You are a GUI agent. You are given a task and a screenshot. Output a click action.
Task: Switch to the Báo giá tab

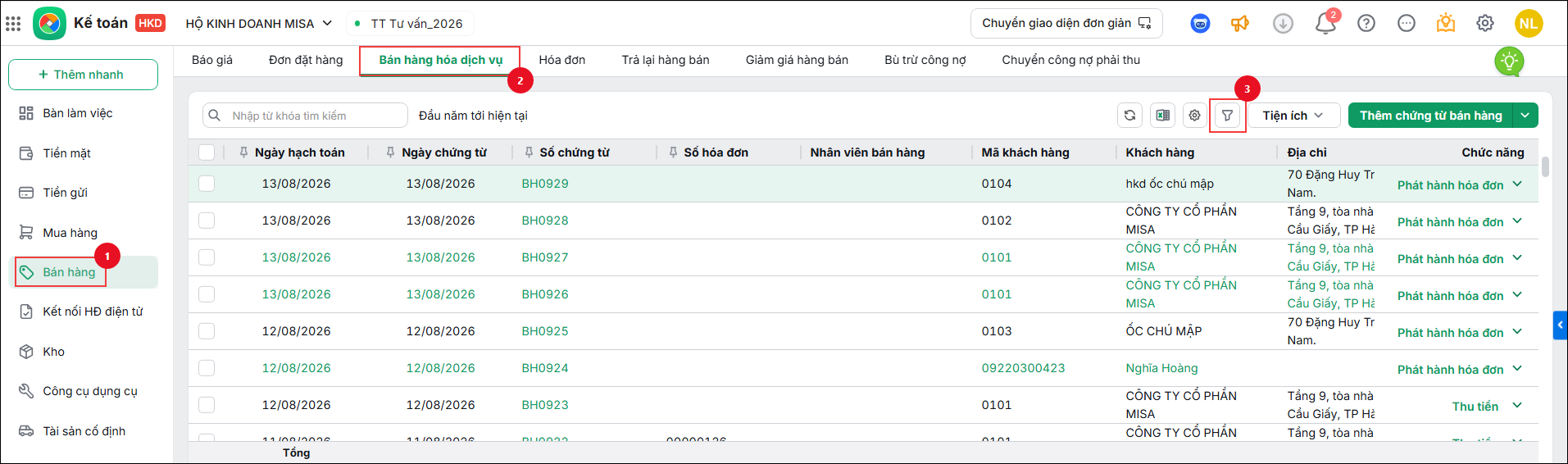212,60
